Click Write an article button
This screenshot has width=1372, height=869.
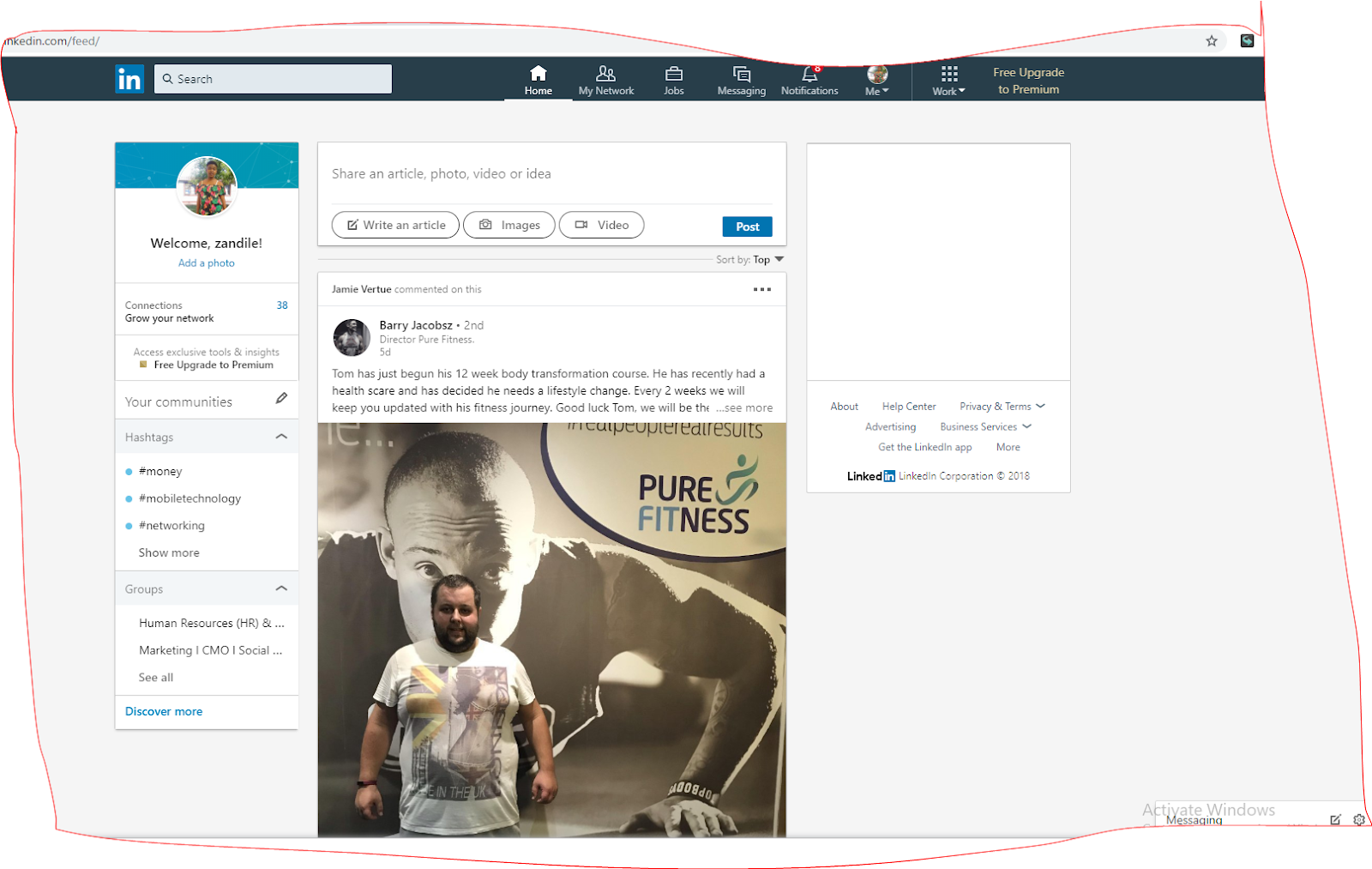click(x=395, y=225)
